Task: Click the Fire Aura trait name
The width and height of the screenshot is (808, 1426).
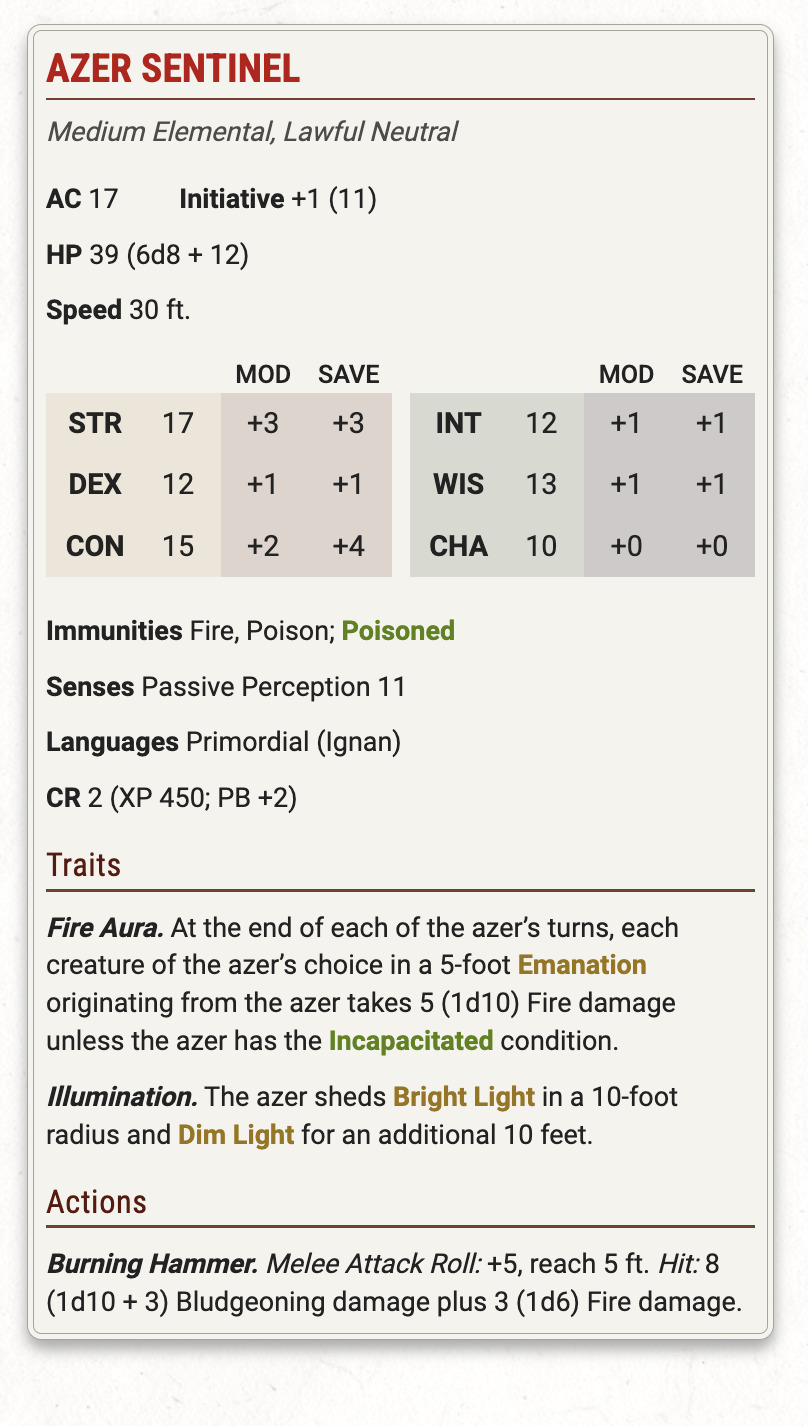Action: [105, 928]
